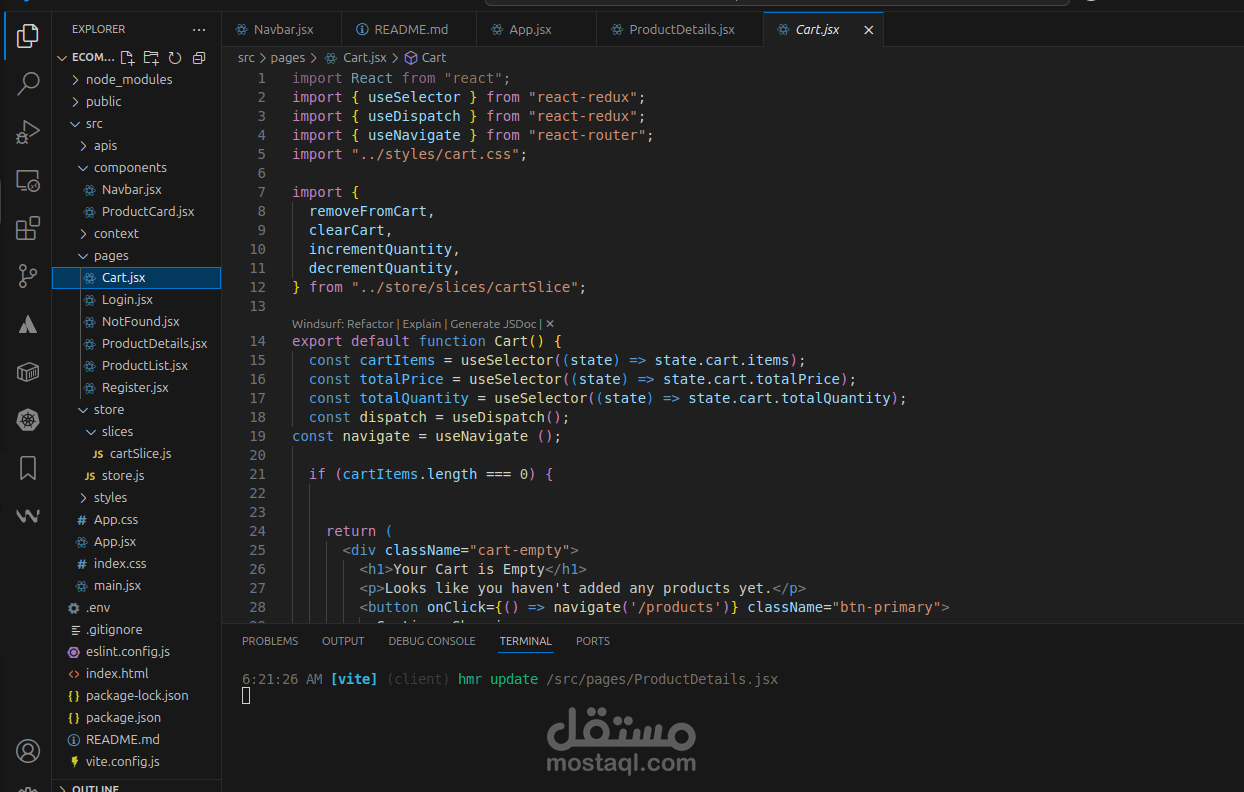Open the Source Control view
Screen dimensions: 1244x792
[x=28, y=277]
